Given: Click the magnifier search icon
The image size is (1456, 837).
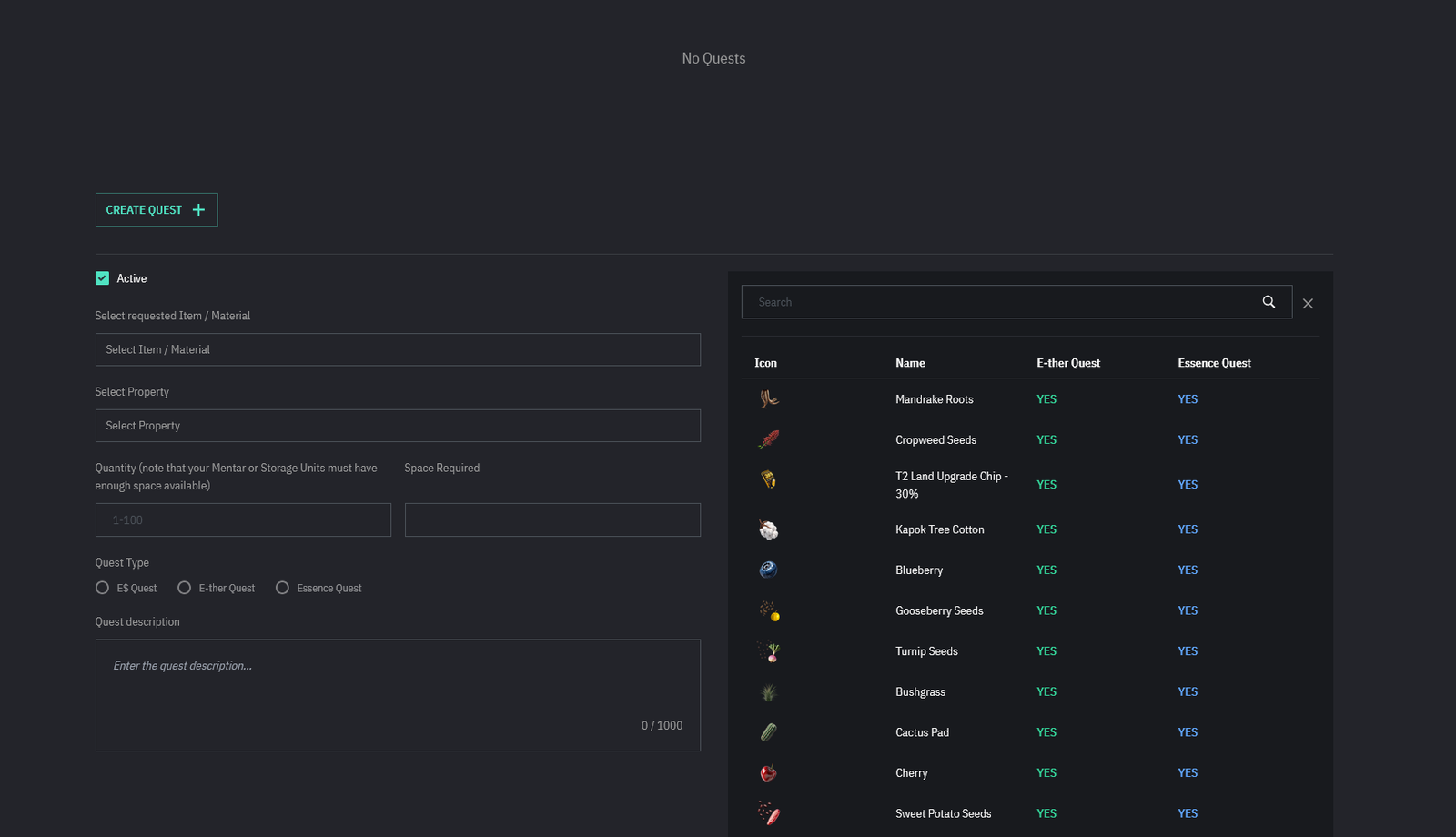Looking at the screenshot, I should [x=1269, y=302].
